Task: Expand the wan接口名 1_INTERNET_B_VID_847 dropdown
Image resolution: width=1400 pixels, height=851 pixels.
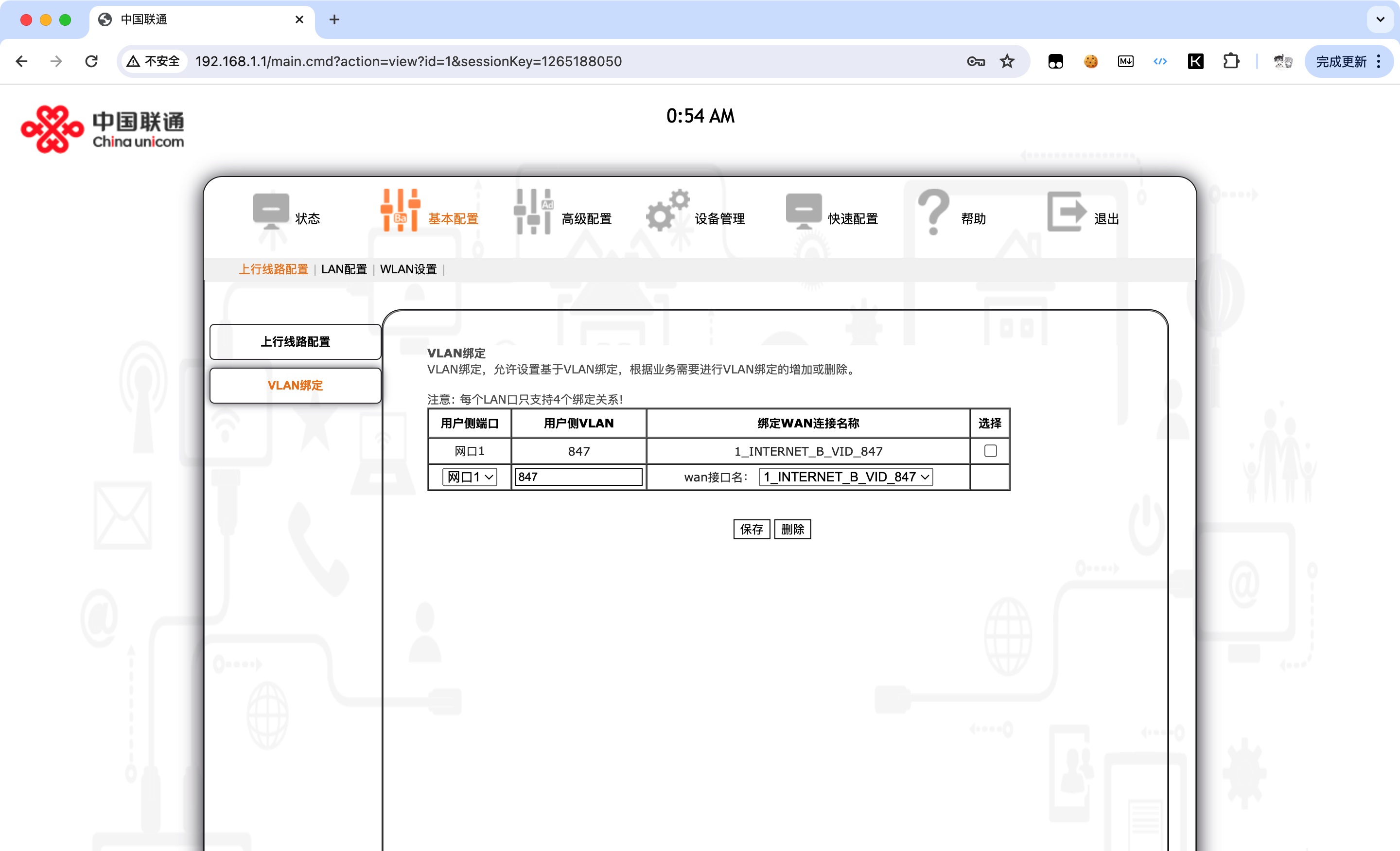Action: coord(846,477)
